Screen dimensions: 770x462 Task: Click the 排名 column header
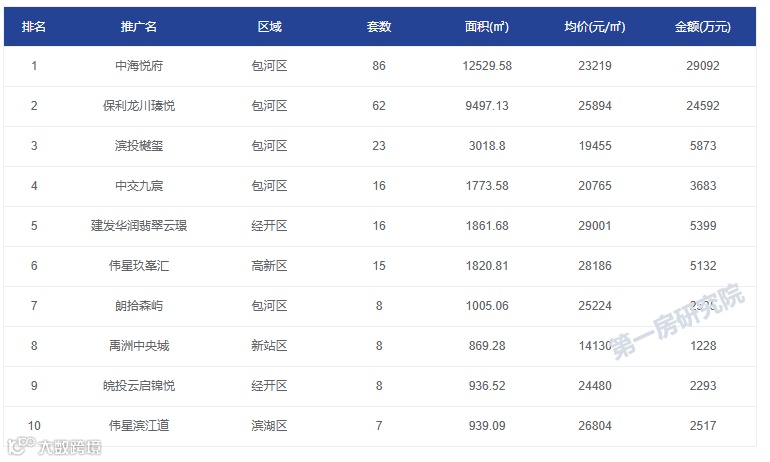pyautogui.click(x=34, y=27)
